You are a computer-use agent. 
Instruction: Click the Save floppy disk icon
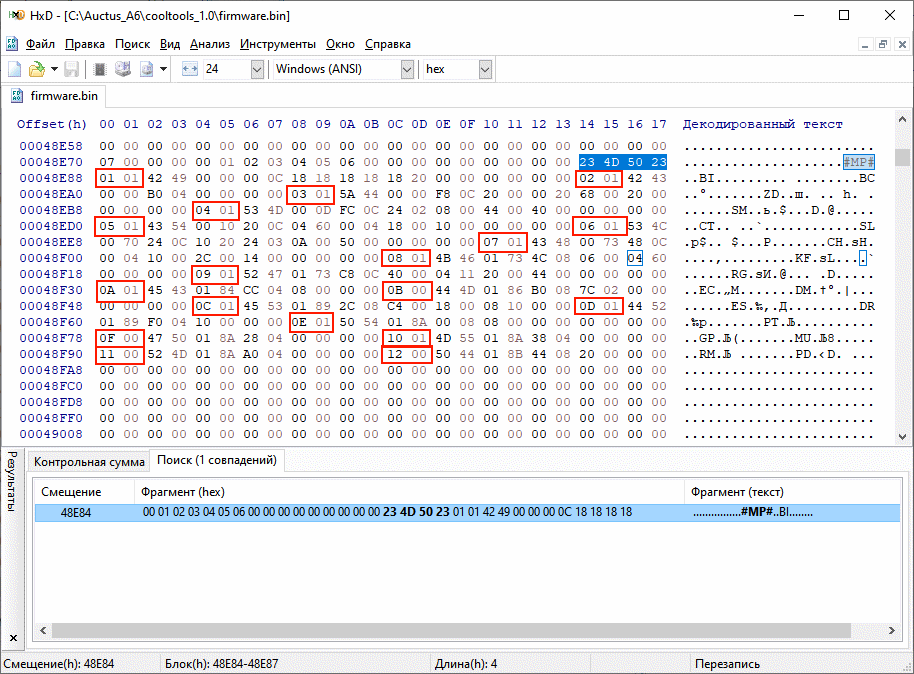[x=71, y=69]
